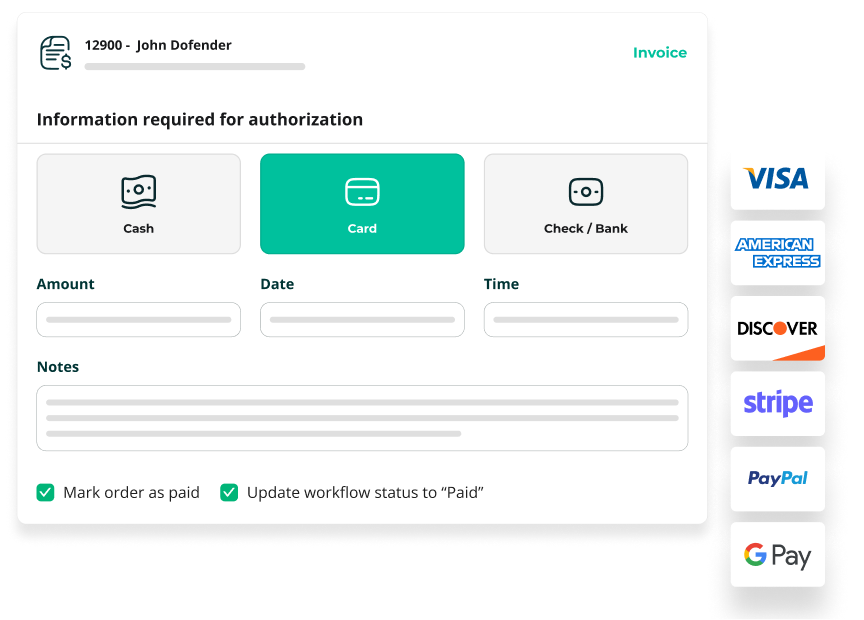Screen dimensions: 864x620
Task: Focus the Date input field
Action: (x=362, y=320)
